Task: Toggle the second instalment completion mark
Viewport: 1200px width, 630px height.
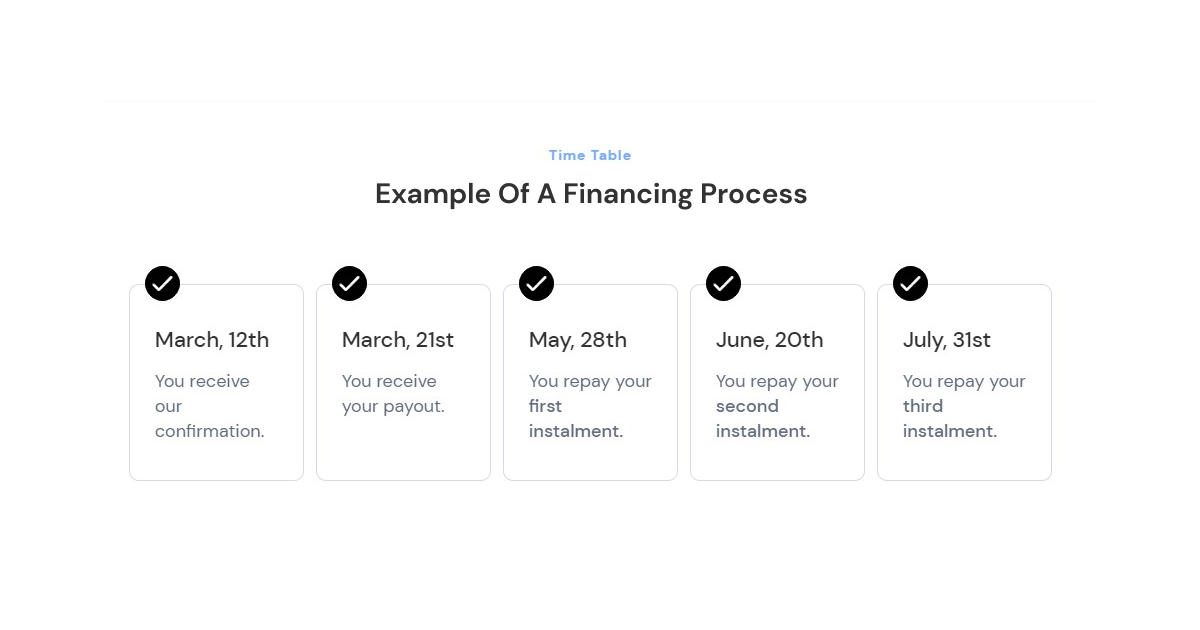Action: coord(722,283)
